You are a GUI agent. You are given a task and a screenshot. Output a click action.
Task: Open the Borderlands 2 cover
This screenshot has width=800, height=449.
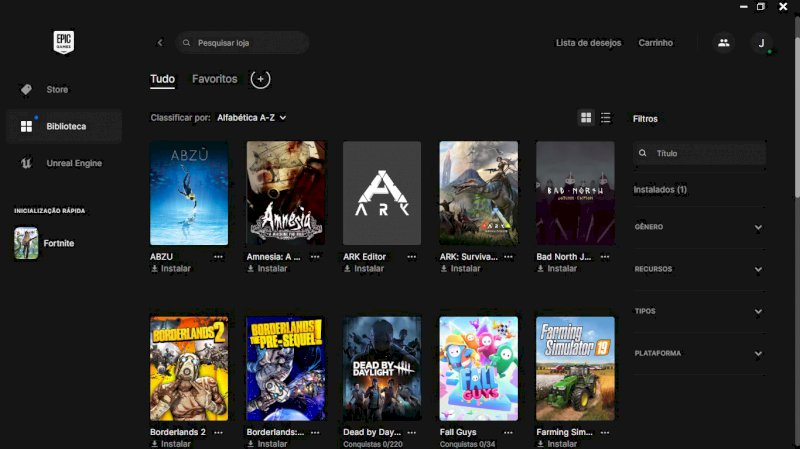[x=189, y=369]
